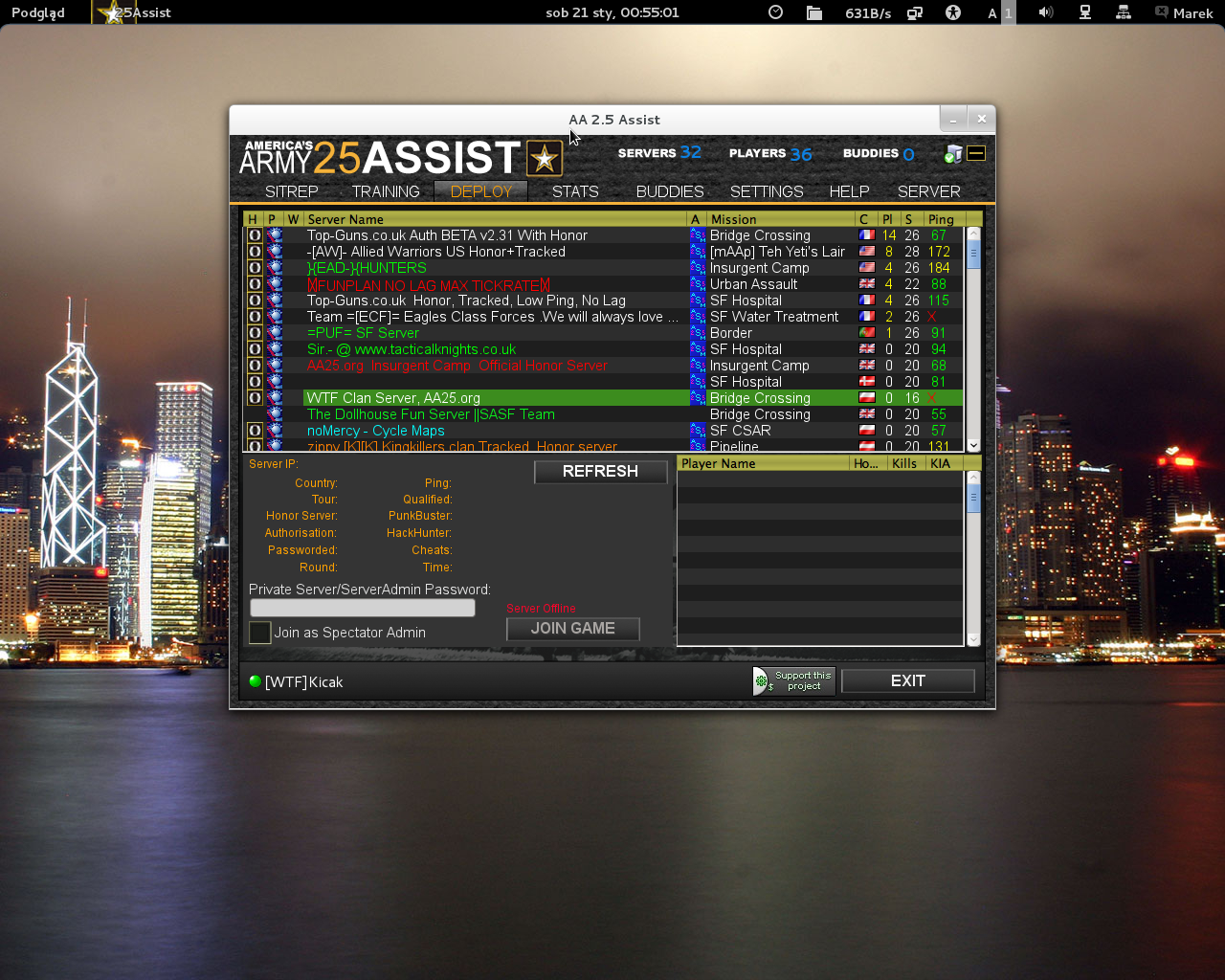This screenshot has height=980, width=1225.
Task: Sort by Mission column header
Action: (780, 219)
